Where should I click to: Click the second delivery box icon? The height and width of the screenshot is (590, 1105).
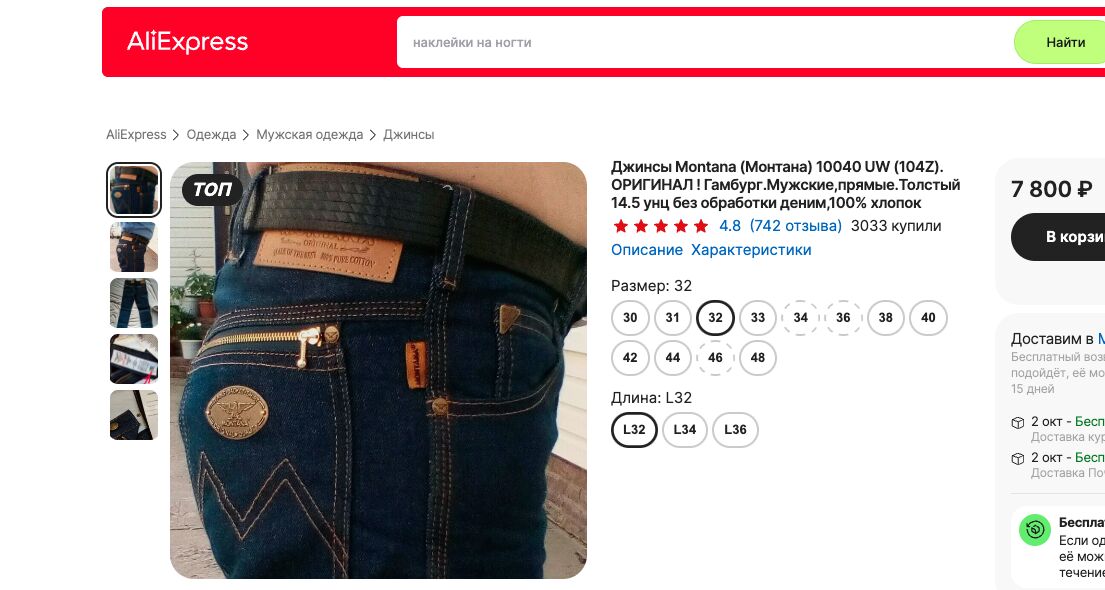tap(1018, 458)
